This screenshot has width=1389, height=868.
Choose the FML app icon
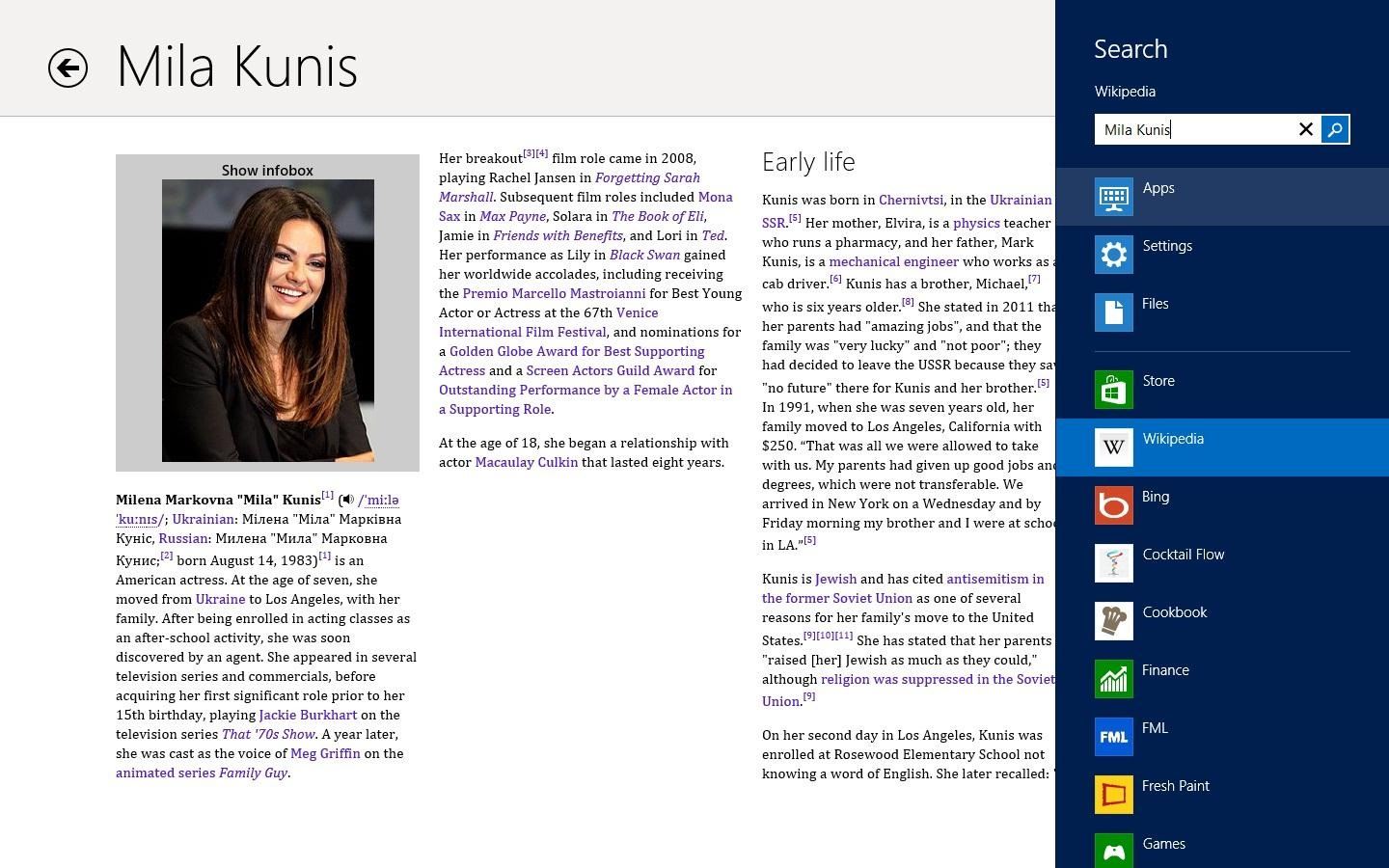click(1113, 737)
